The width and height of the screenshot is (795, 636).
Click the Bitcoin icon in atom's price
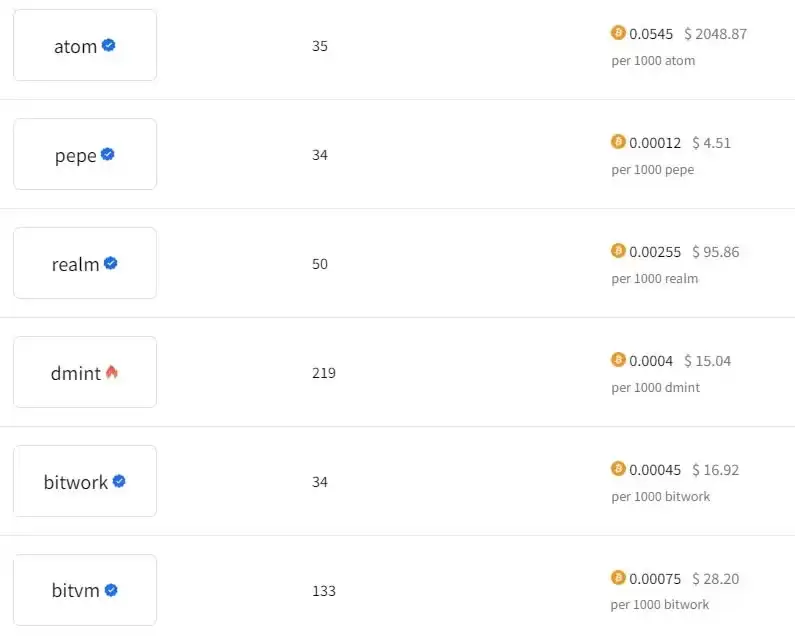click(x=618, y=33)
